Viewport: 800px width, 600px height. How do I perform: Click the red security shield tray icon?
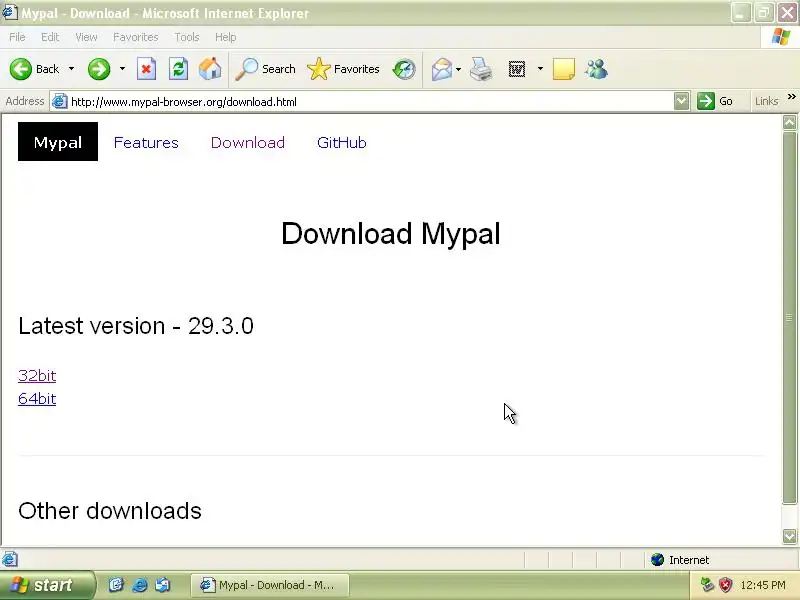coord(725,585)
